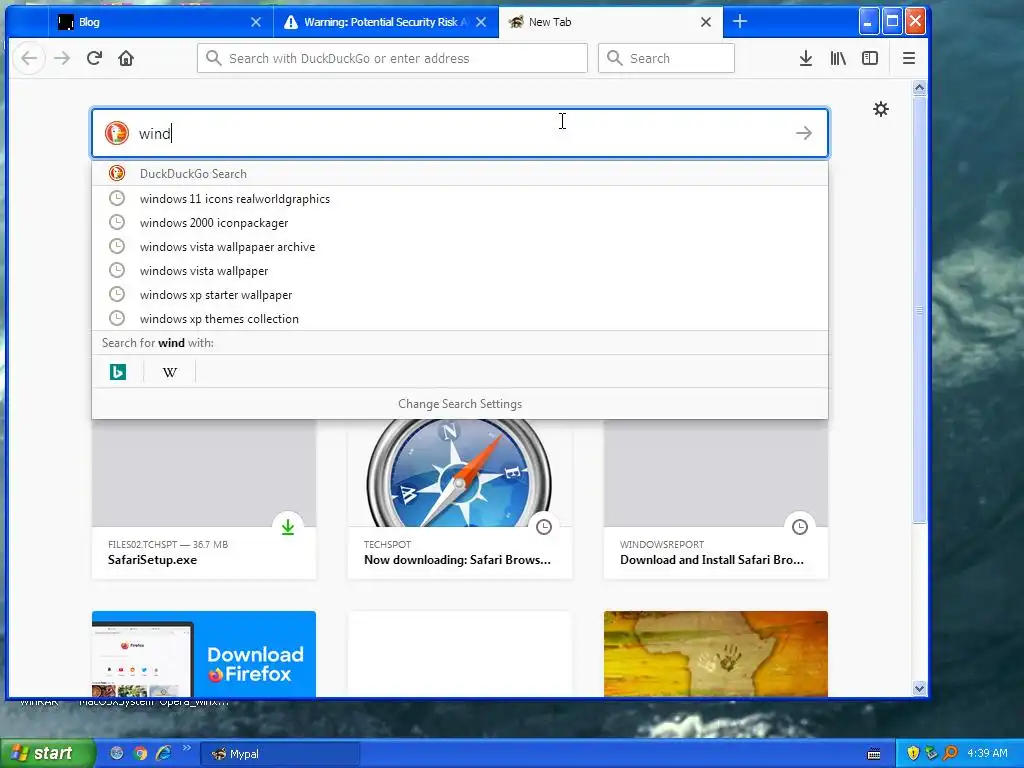
Task: Click the page scrollbar down arrow
Action: click(920, 688)
